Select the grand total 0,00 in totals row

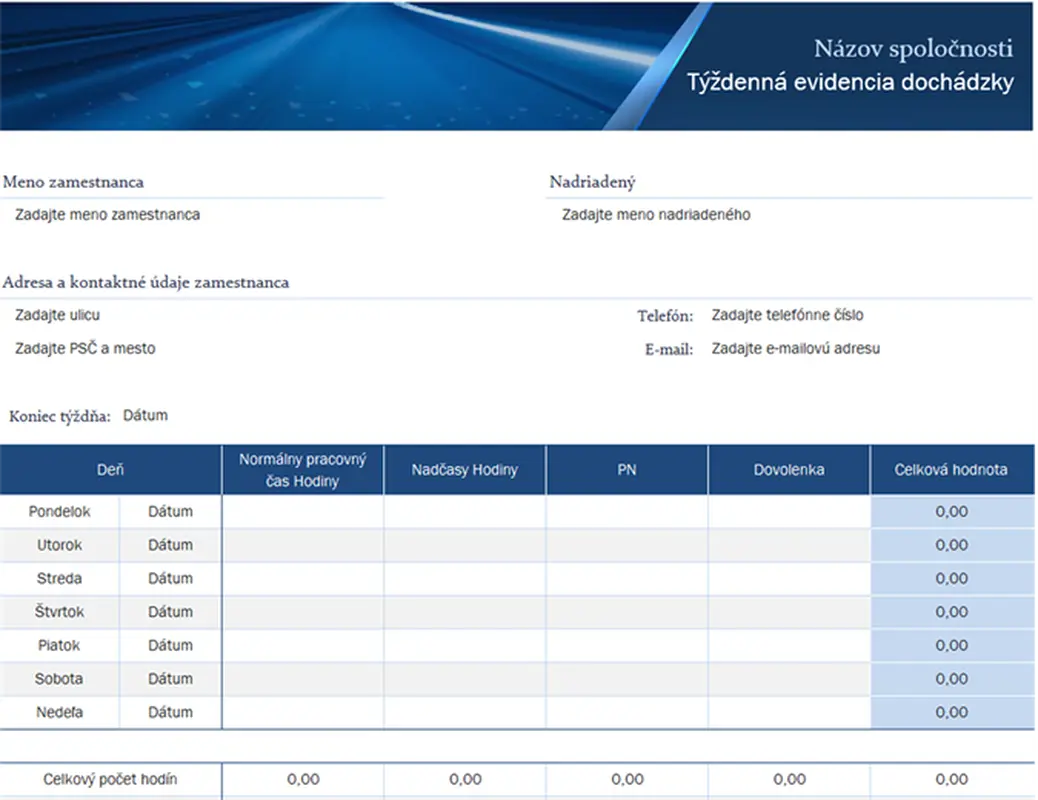point(952,779)
